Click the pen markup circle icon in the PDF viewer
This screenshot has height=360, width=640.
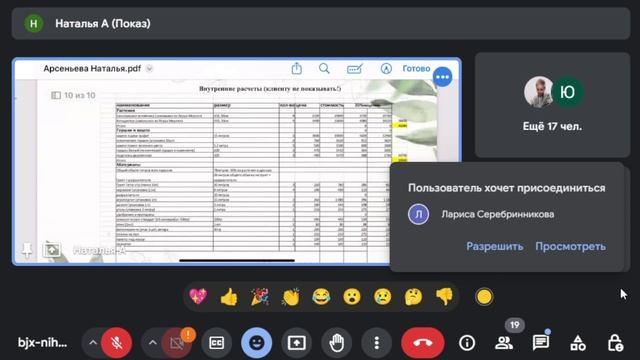click(x=386, y=68)
